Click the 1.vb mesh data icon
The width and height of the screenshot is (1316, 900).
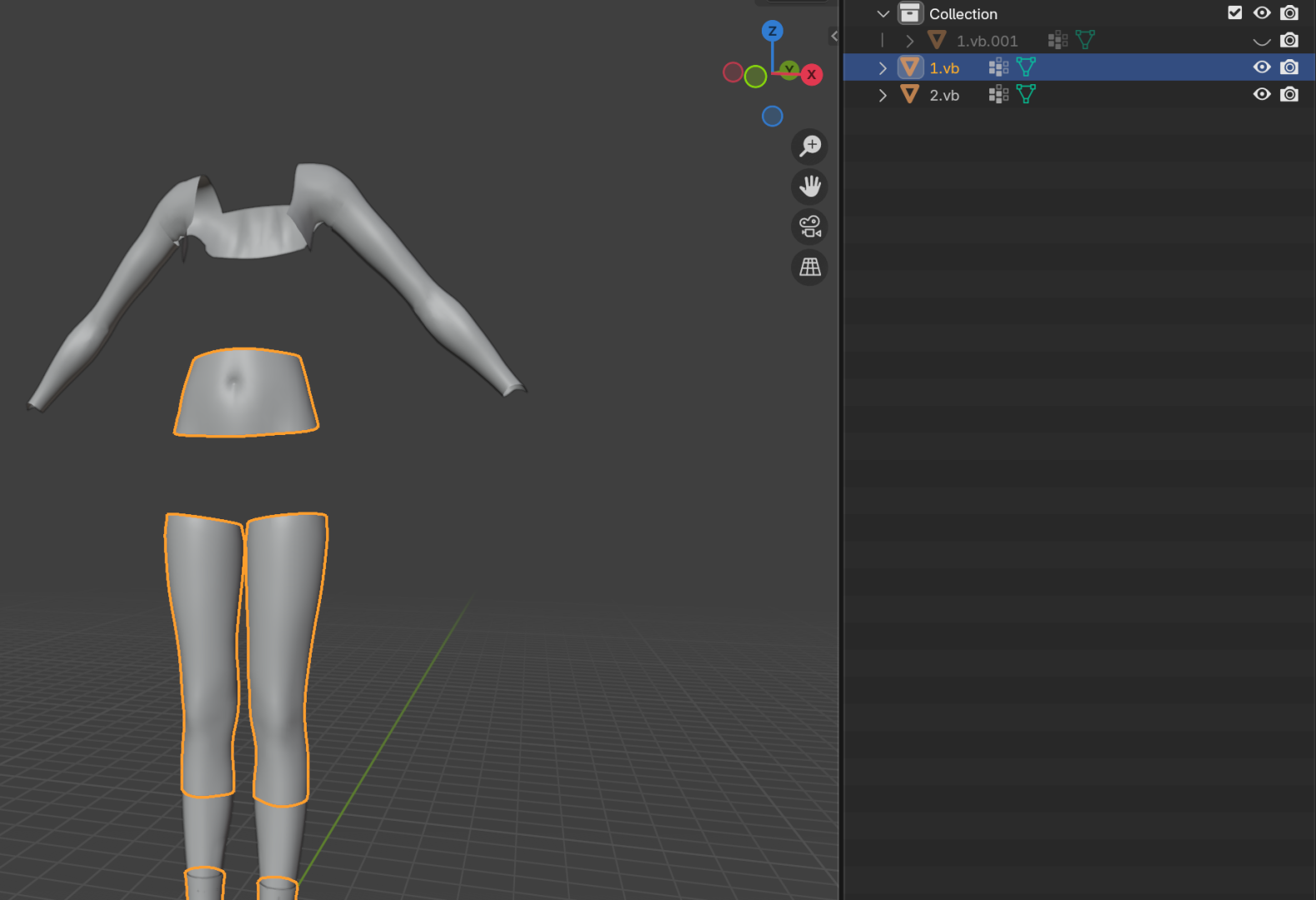[x=1026, y=67]
